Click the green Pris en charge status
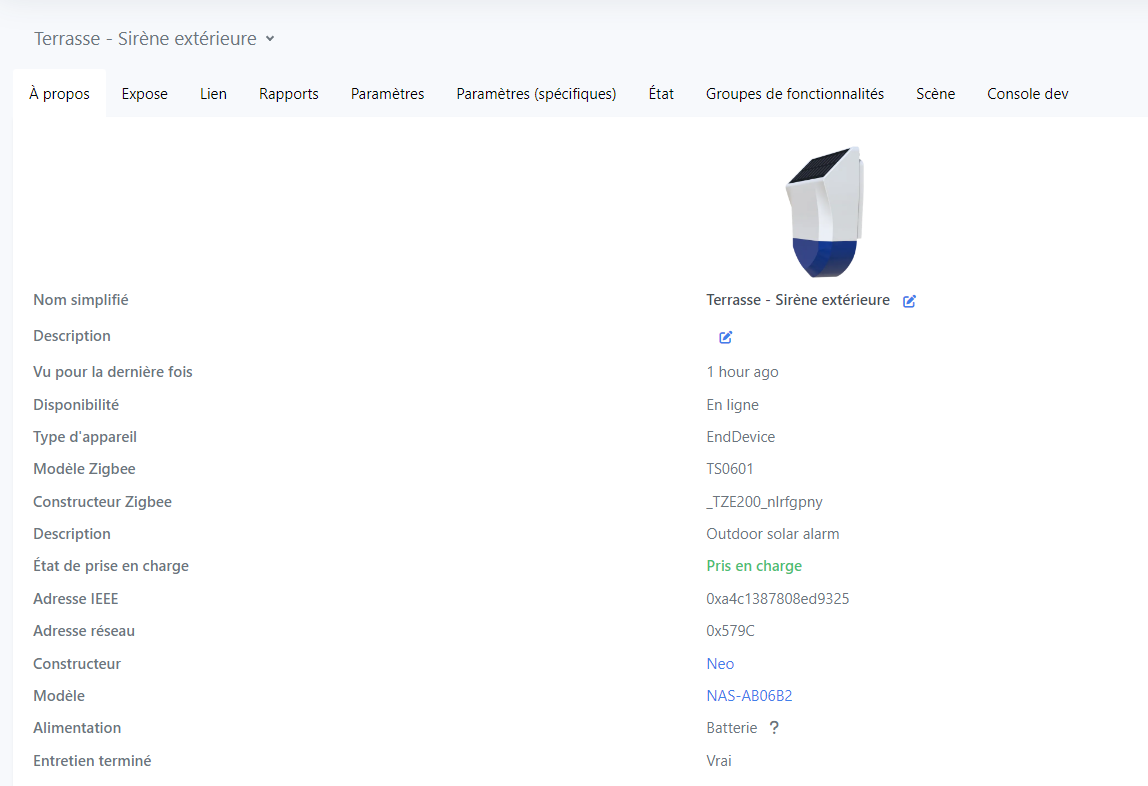1148x786 pixels. click(754, 566)
